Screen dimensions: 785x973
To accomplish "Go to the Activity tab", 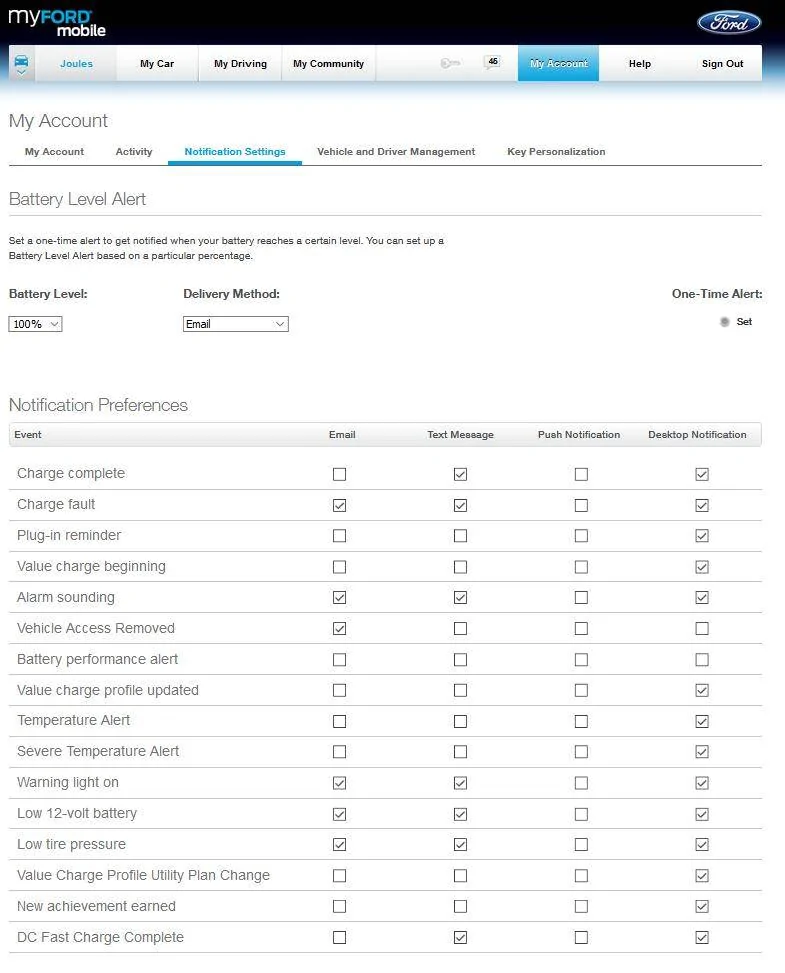I will pyautogui.click(x=134, y=151).
